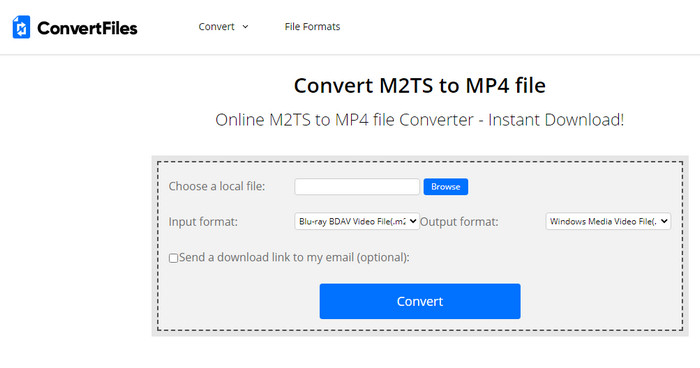This screenshot has width=700, height=368.
Task: Go to File Formats page
Action: (312, 27)
